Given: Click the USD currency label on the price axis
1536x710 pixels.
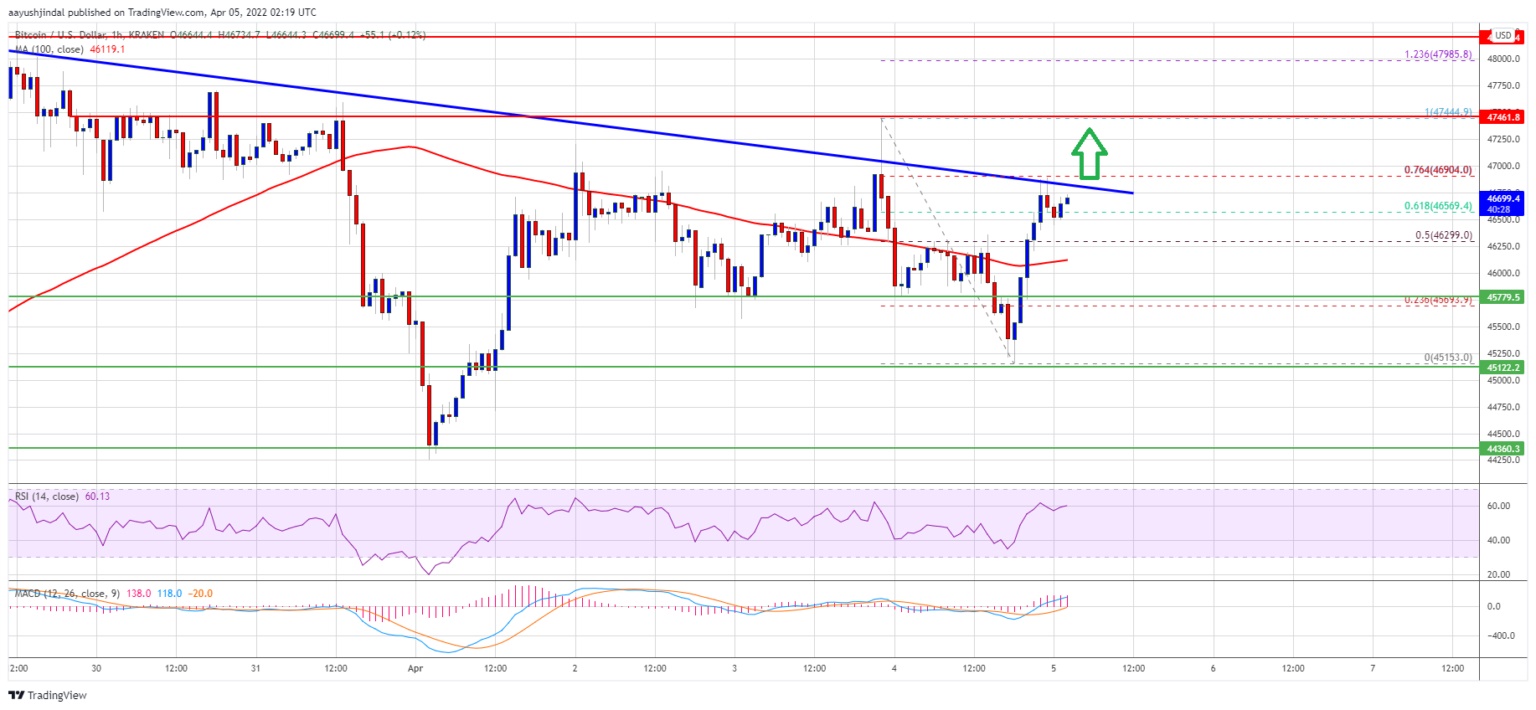Looking at the screenshot, I should pos(1502,36).
